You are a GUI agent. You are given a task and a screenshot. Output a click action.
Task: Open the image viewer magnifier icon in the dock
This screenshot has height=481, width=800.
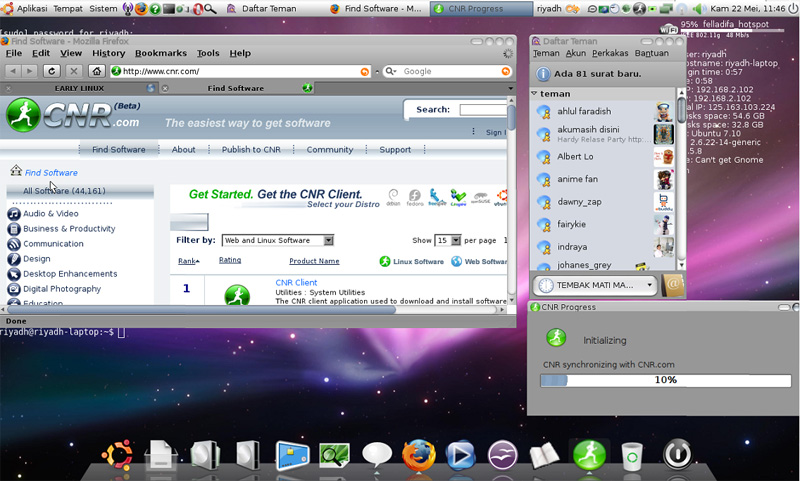point(334,455)
